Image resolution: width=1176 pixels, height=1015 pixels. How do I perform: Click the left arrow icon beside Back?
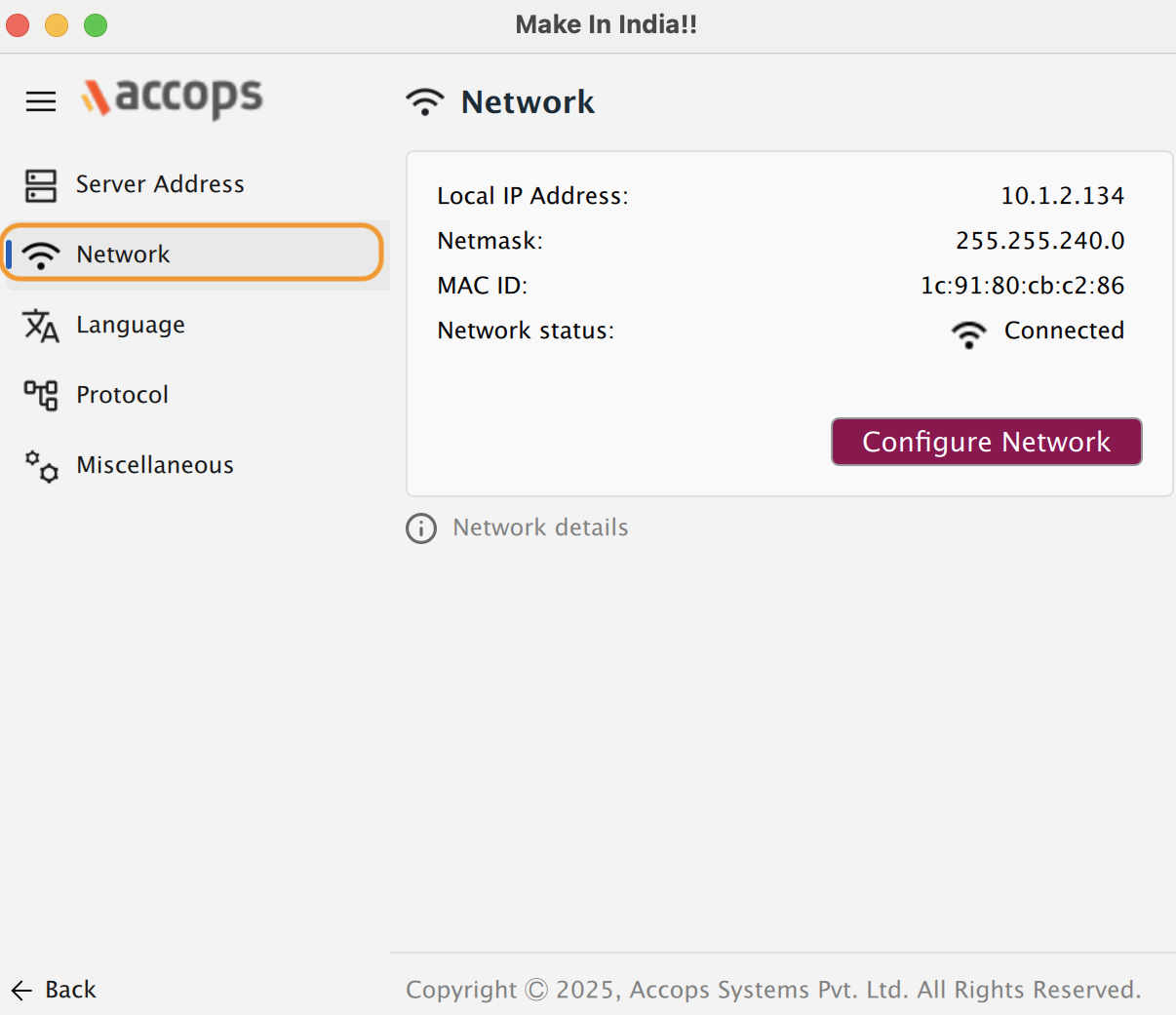click(21, 991)
